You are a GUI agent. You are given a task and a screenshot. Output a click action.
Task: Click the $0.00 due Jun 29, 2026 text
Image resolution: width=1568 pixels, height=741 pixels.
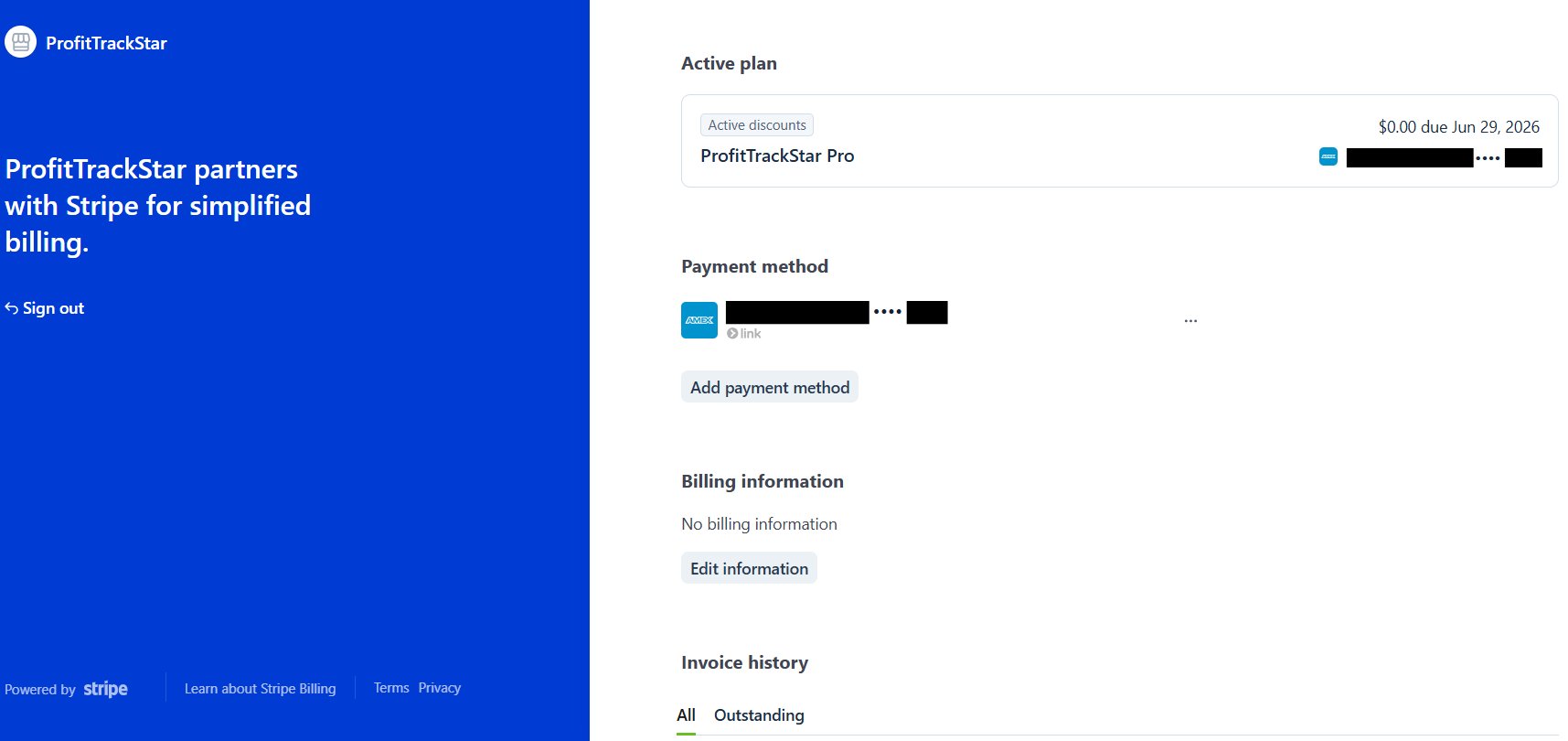click(x=1458, y=127)
